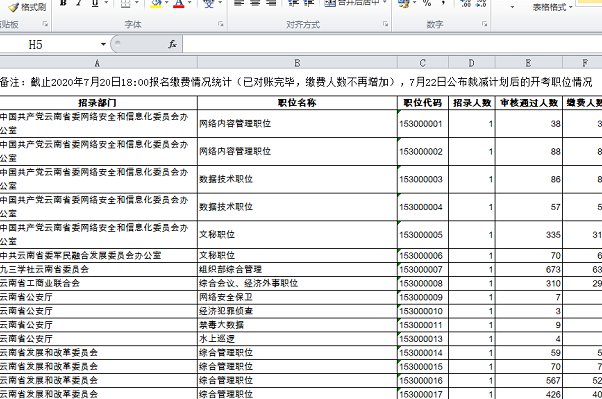Open the clipboard group dialog launcher

coord(45,24)
